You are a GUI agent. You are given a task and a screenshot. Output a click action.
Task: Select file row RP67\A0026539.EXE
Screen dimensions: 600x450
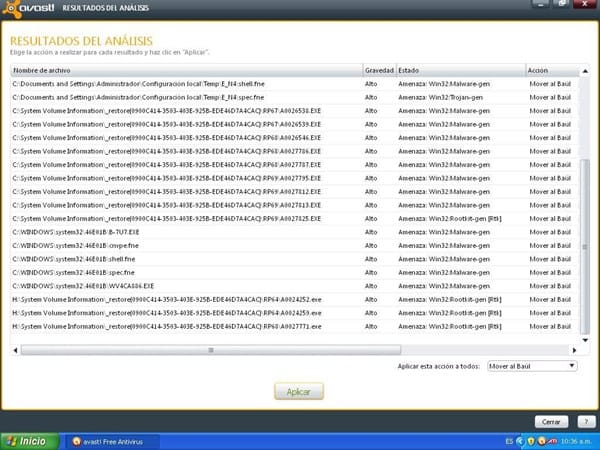click(x=295, y=124)
